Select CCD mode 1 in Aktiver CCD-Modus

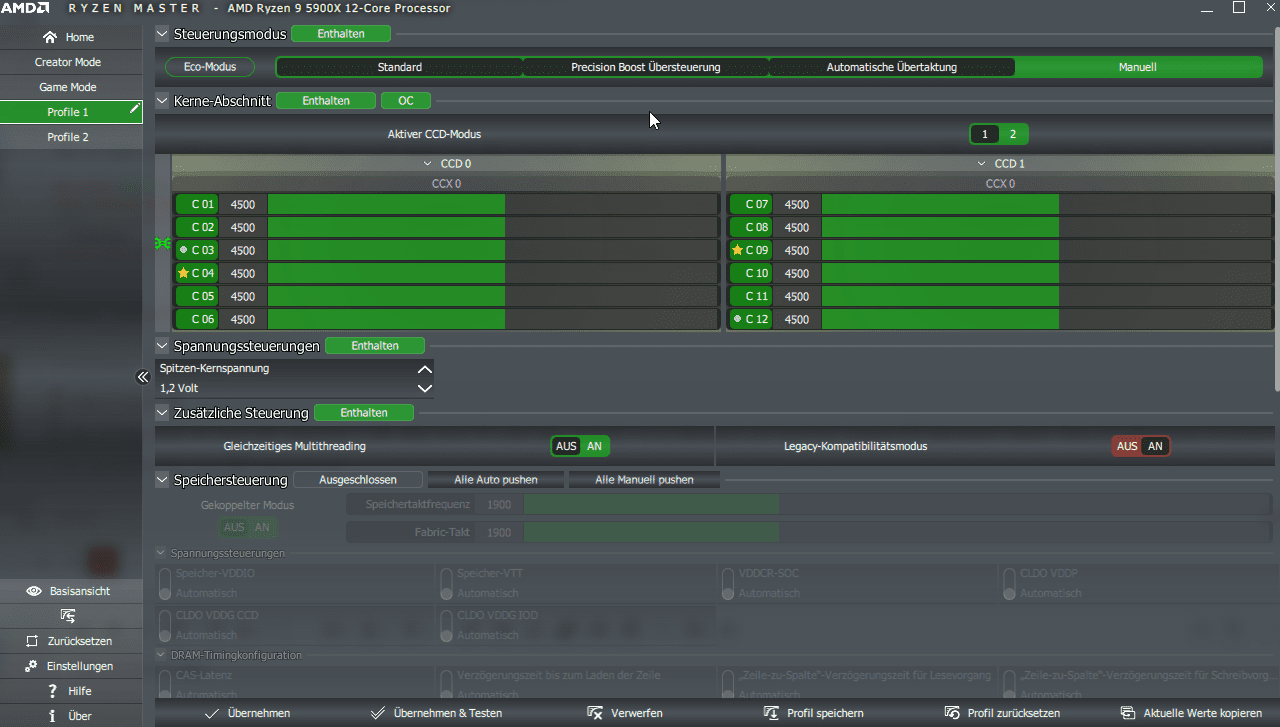click(984, 134)
